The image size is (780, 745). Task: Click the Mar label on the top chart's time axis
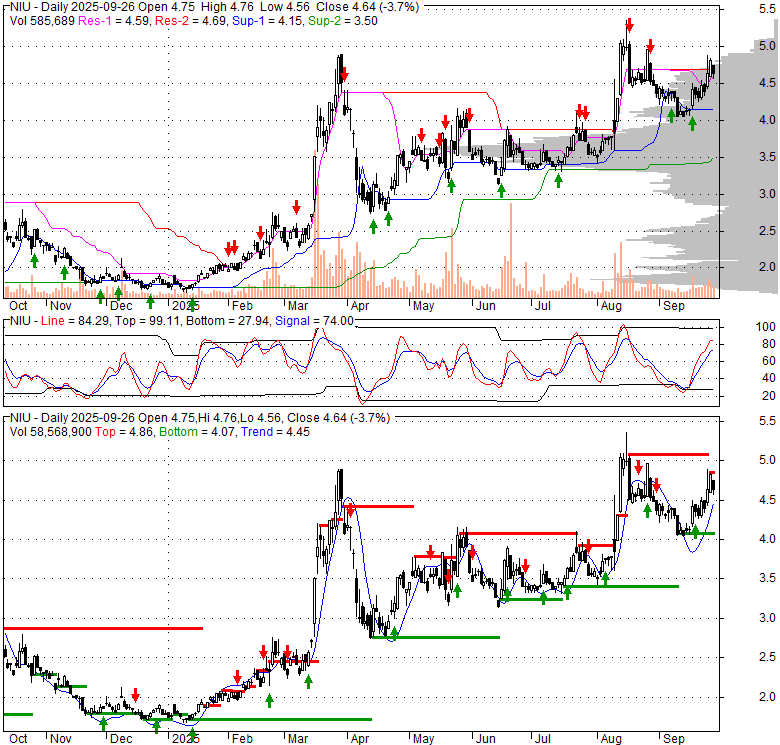297,306
